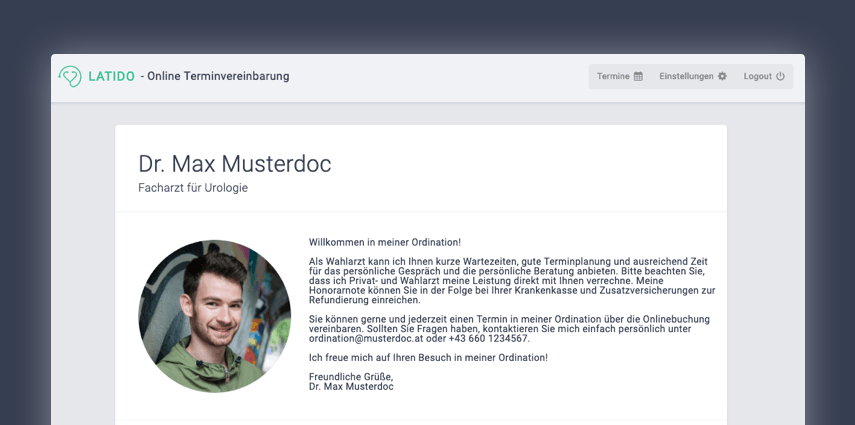
Task: Click the Dr. Max Musterdoc signature line
Action: click(351, 386)
